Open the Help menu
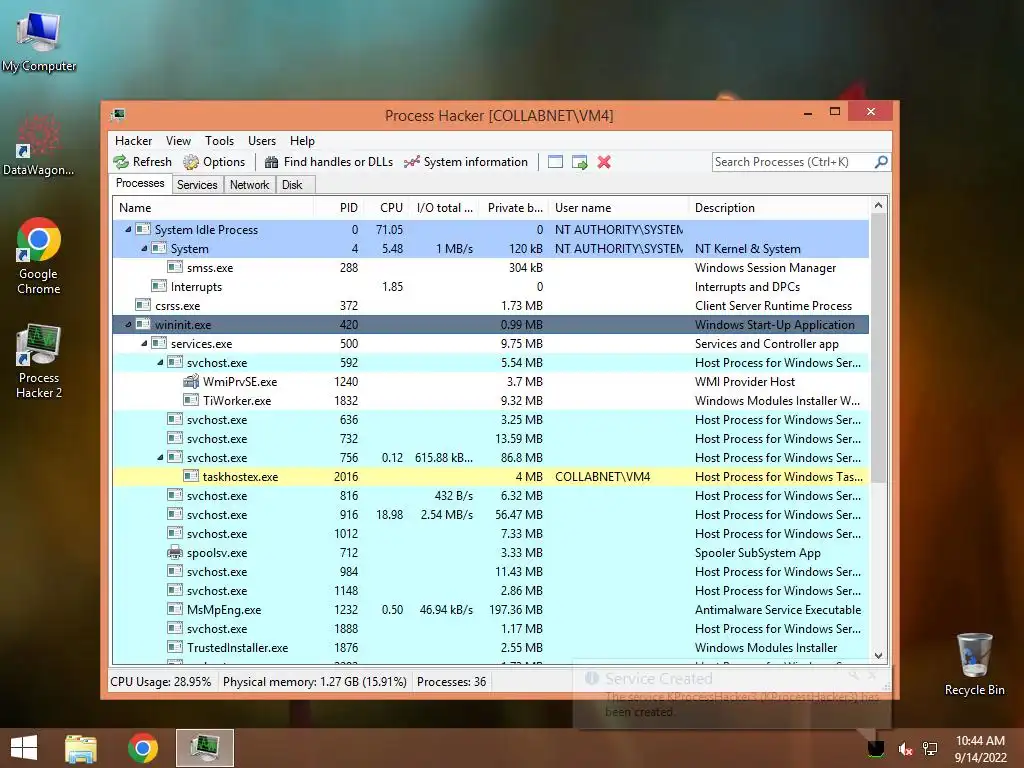This screenshot has width=1024, height=768. (x=302, y=140)
